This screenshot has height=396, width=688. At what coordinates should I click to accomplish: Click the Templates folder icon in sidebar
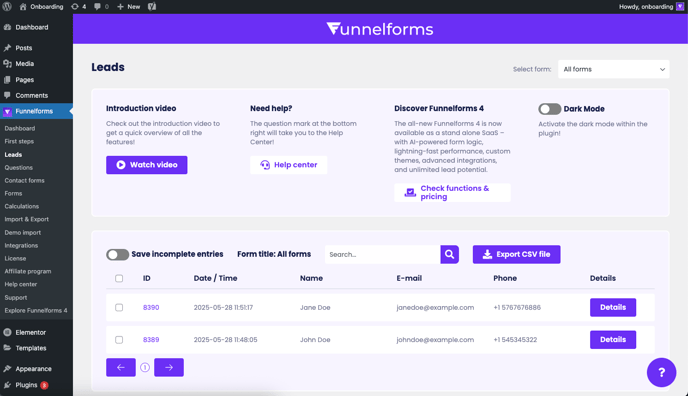(x=7, y=348)
